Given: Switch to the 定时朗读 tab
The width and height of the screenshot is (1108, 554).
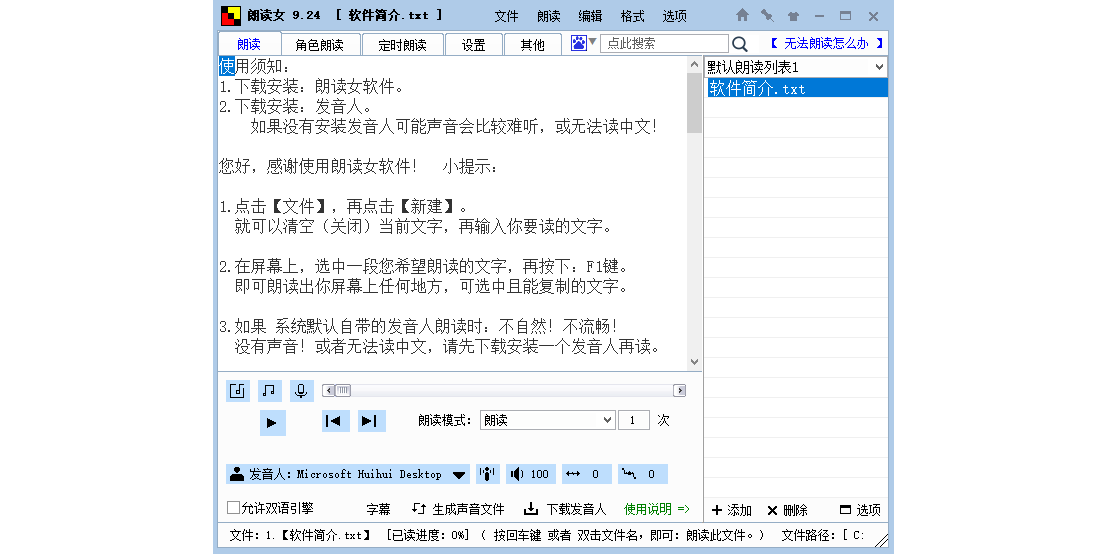Looking at the screenshot, I should [402, 45].
